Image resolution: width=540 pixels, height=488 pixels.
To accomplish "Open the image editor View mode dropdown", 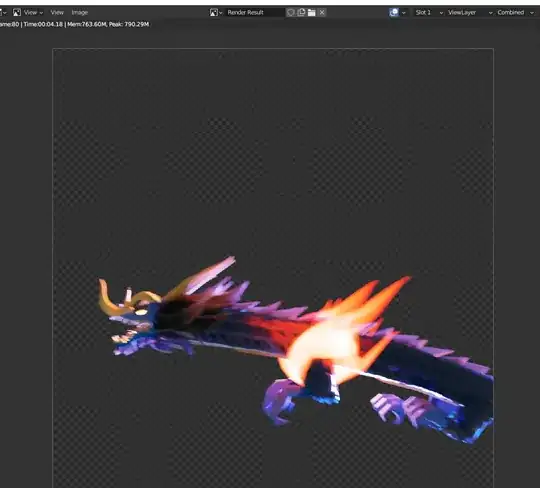I will (28, 12).
